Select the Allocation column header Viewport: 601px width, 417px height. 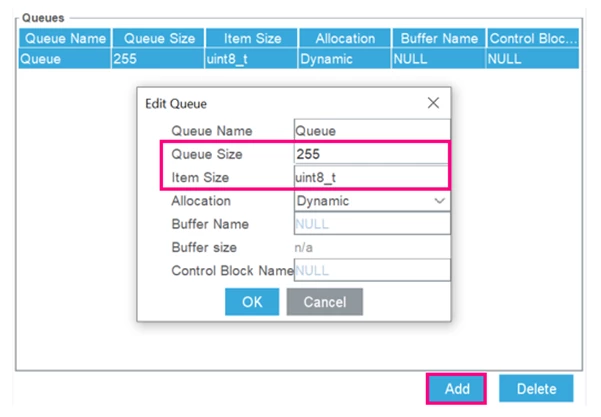click(345, 38)
